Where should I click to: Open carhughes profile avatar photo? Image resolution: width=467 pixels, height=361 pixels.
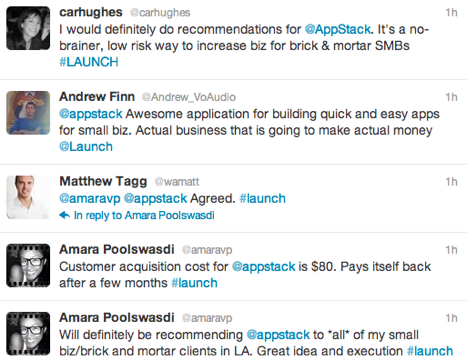[x=28, y=28]
